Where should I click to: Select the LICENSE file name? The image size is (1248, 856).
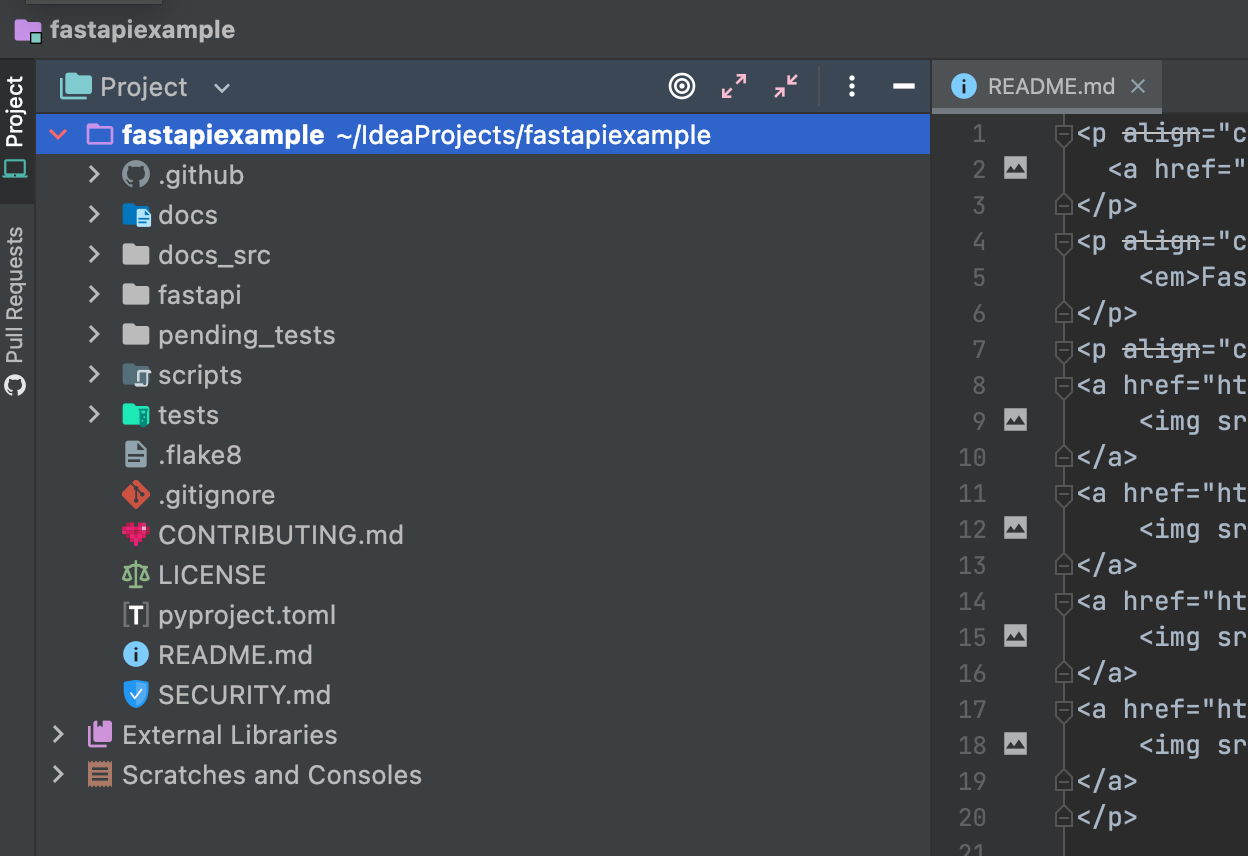click(x=212, y=575)
